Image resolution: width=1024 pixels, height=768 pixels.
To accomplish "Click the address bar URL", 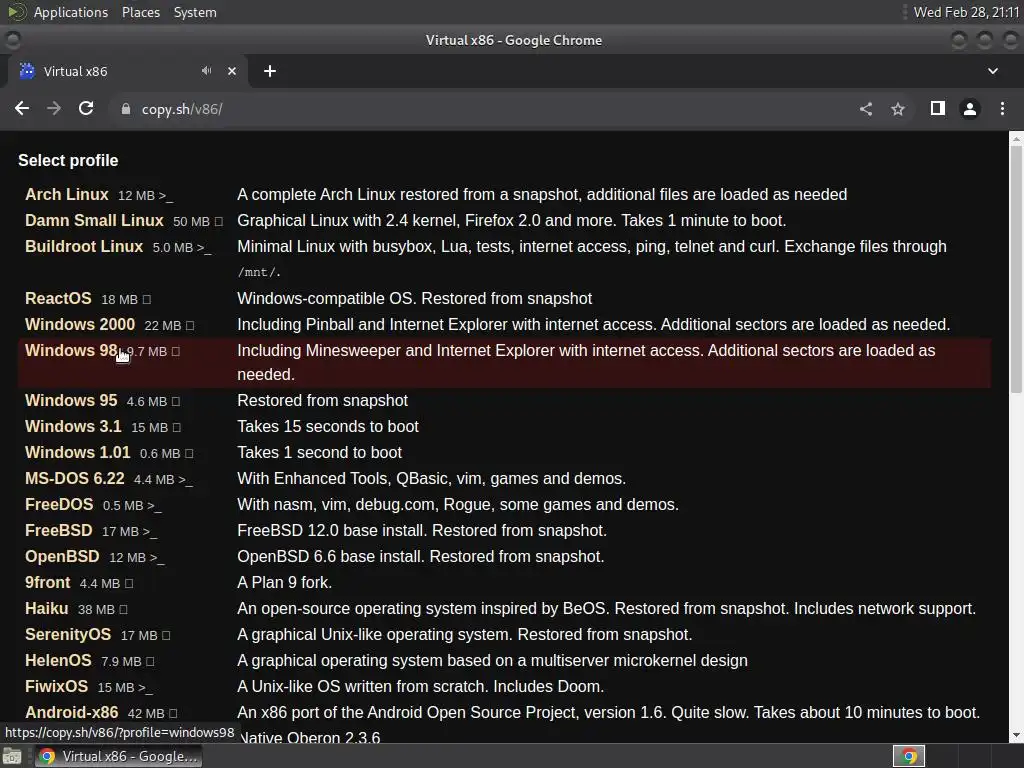I will click(182, 109).
